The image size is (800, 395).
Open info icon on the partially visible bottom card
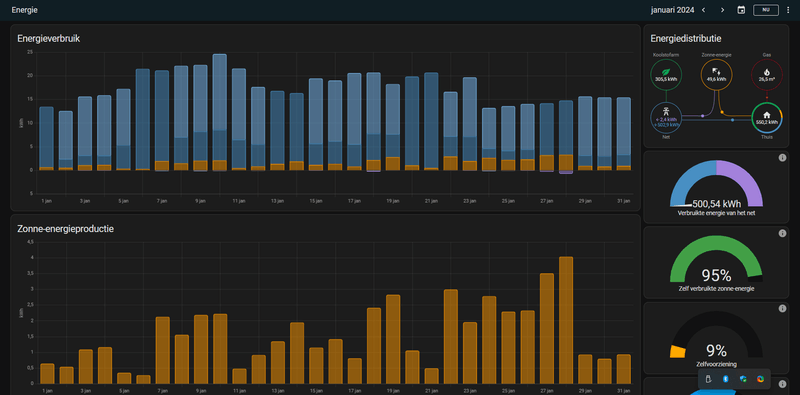pyautogui.click(x=782, y=384)
